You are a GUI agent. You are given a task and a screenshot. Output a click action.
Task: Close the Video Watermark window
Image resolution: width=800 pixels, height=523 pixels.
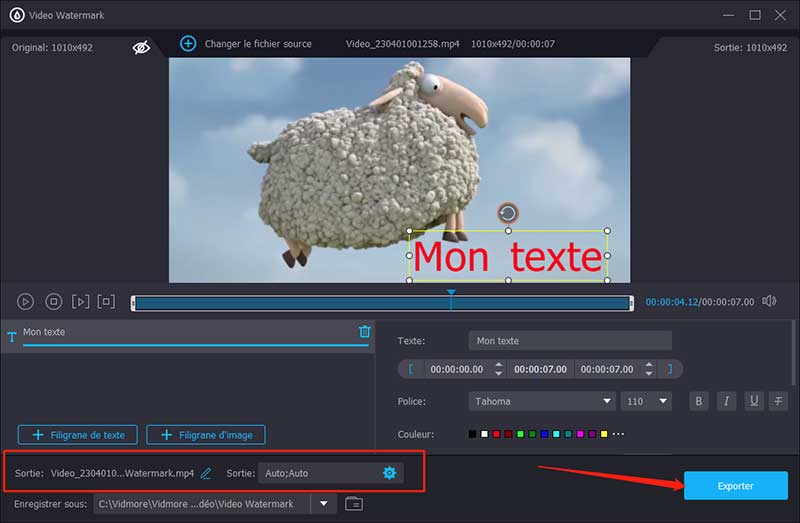click(780, 15)
